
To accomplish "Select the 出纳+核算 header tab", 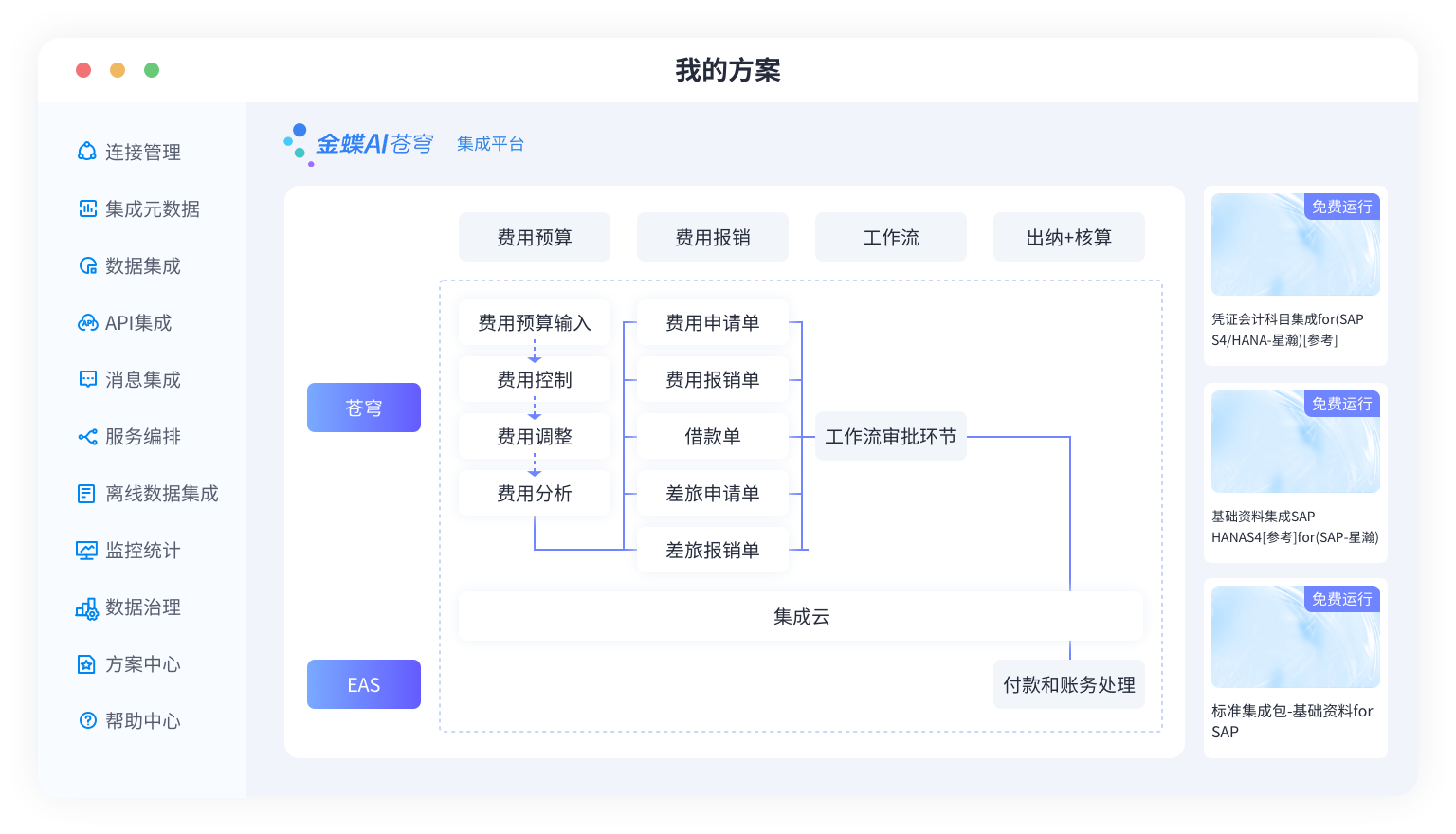I will [x=1069, y=237].
